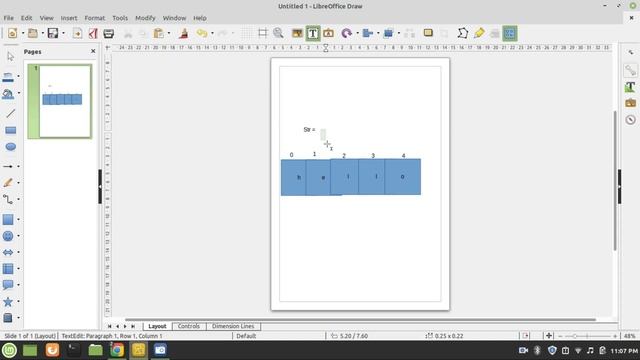Select the Rectangle tool
Image resolution: width=640 pixels, height=360 pixels.
tap(11, 130)
